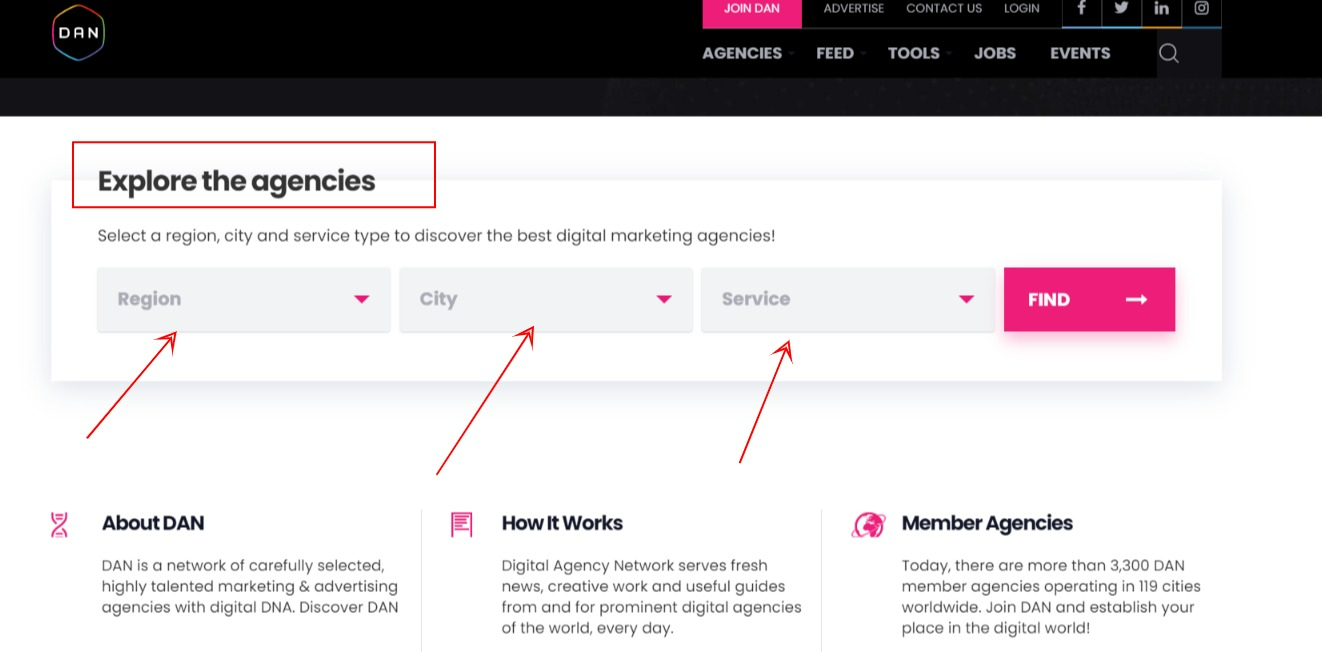Open the LOGIN link
The height and width of the screenshot is (652, 1322).
point(1022,8)
